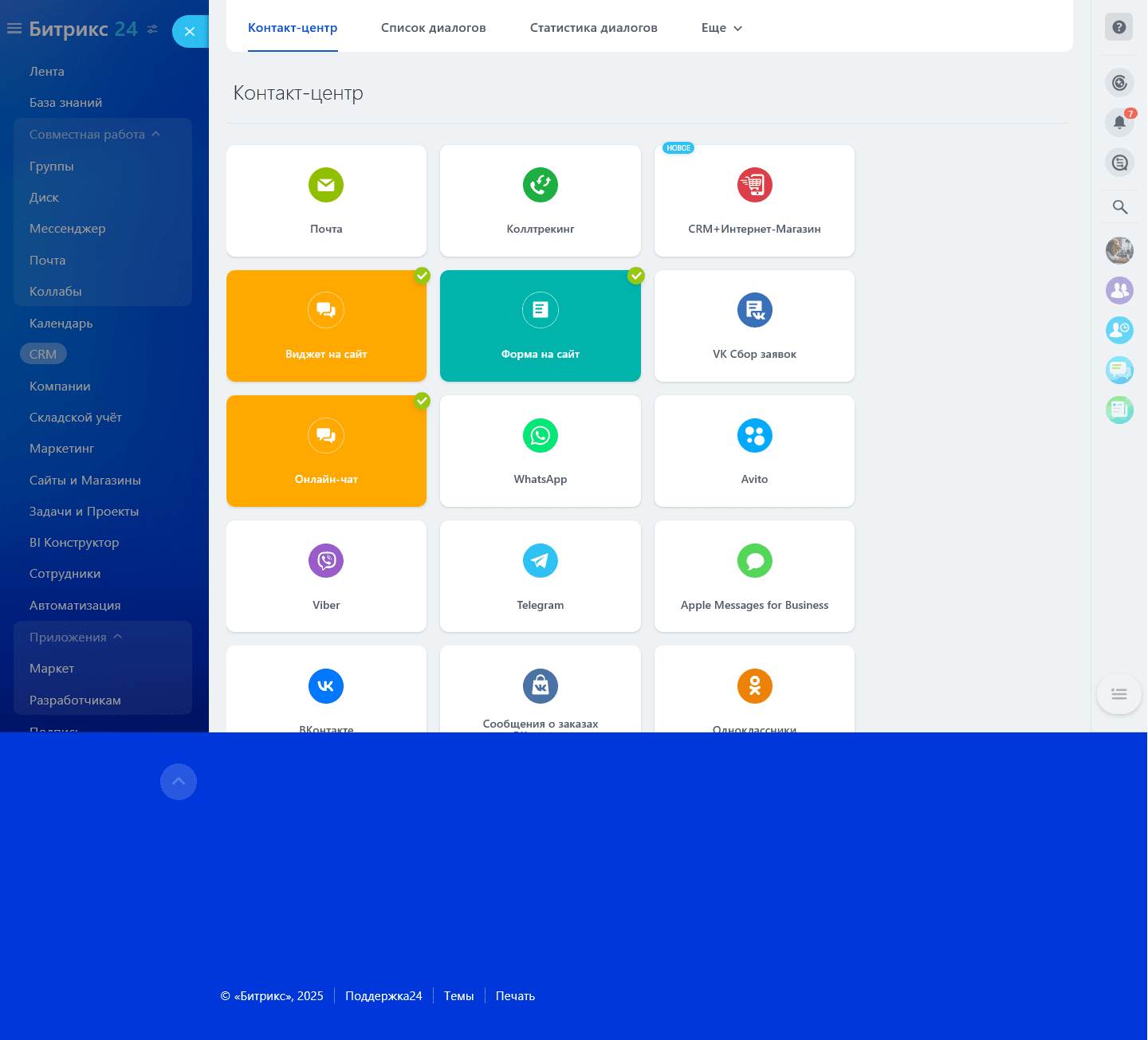Open the Avito connector tile
Screen dimensions: 1148x1040
pos(754,451)
